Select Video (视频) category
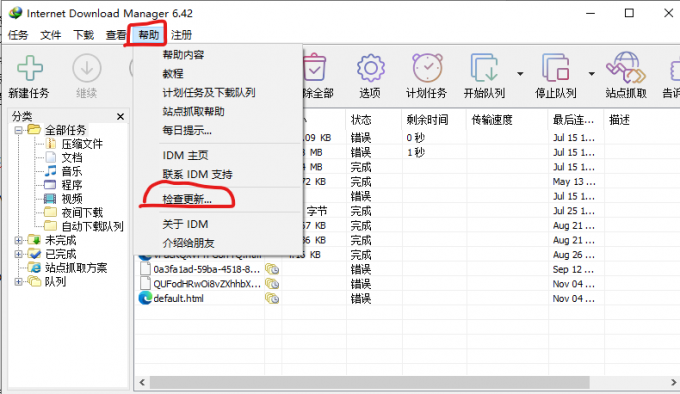 pyautogui.click(x=72, y=199)
